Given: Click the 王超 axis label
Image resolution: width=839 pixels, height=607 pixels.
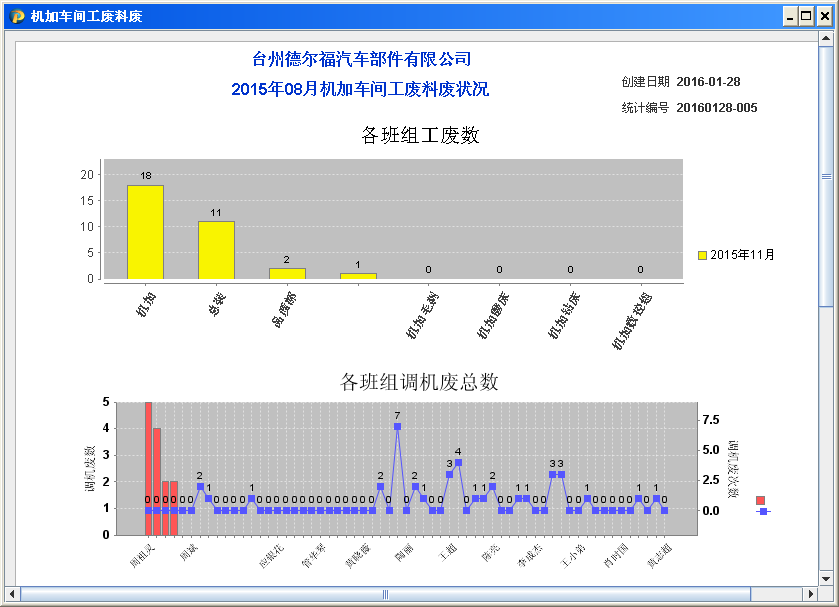Looking at the screenshot, I should click(448, 551).
